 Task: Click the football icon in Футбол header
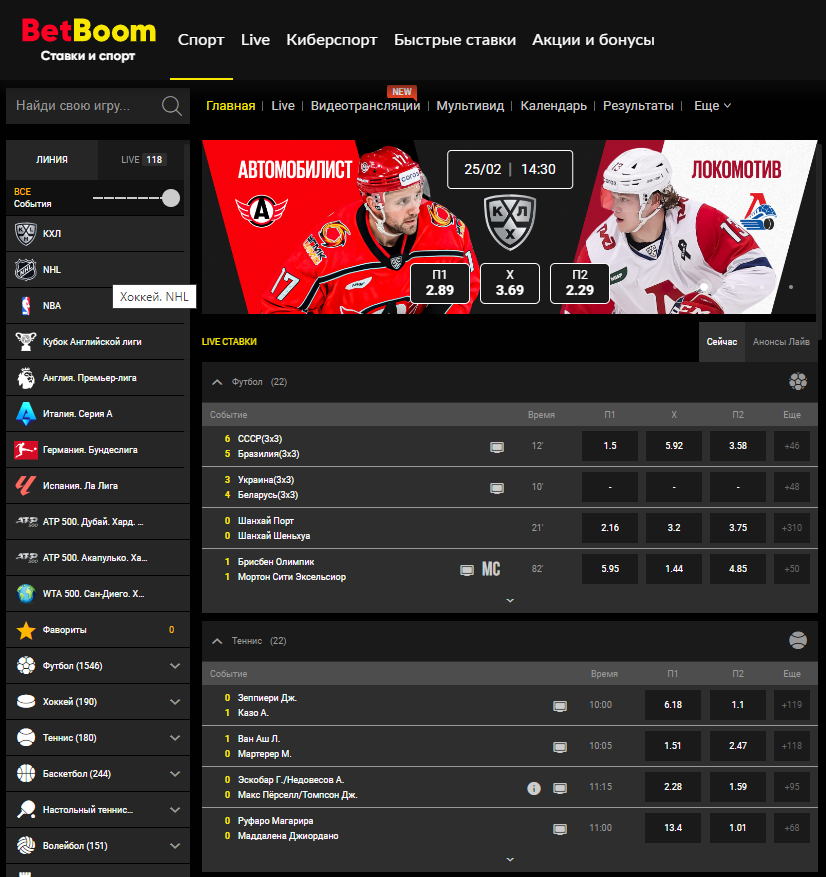pyautogui.click(x=797, y=381)
